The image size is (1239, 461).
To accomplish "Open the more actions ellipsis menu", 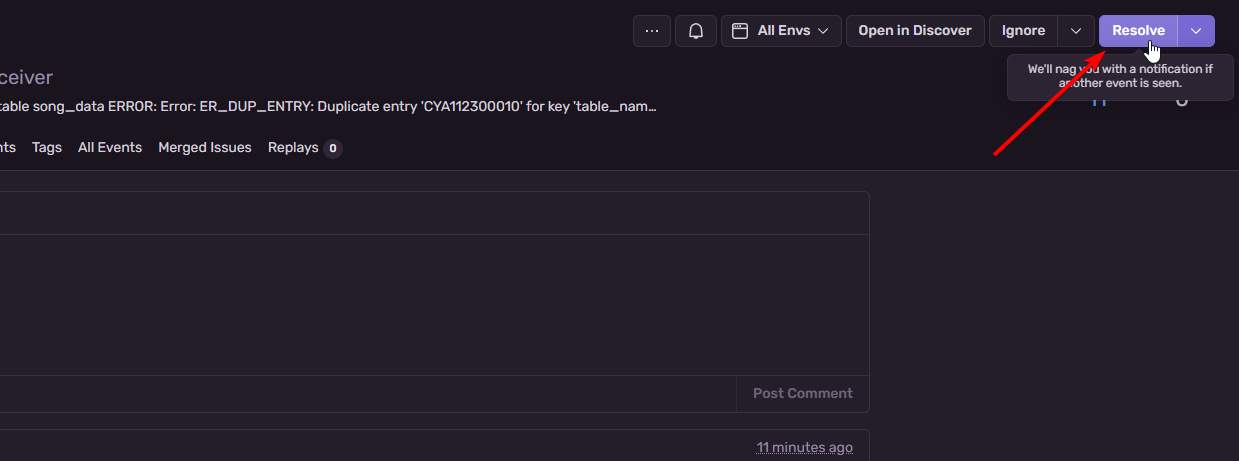I will tap(651, 31).
